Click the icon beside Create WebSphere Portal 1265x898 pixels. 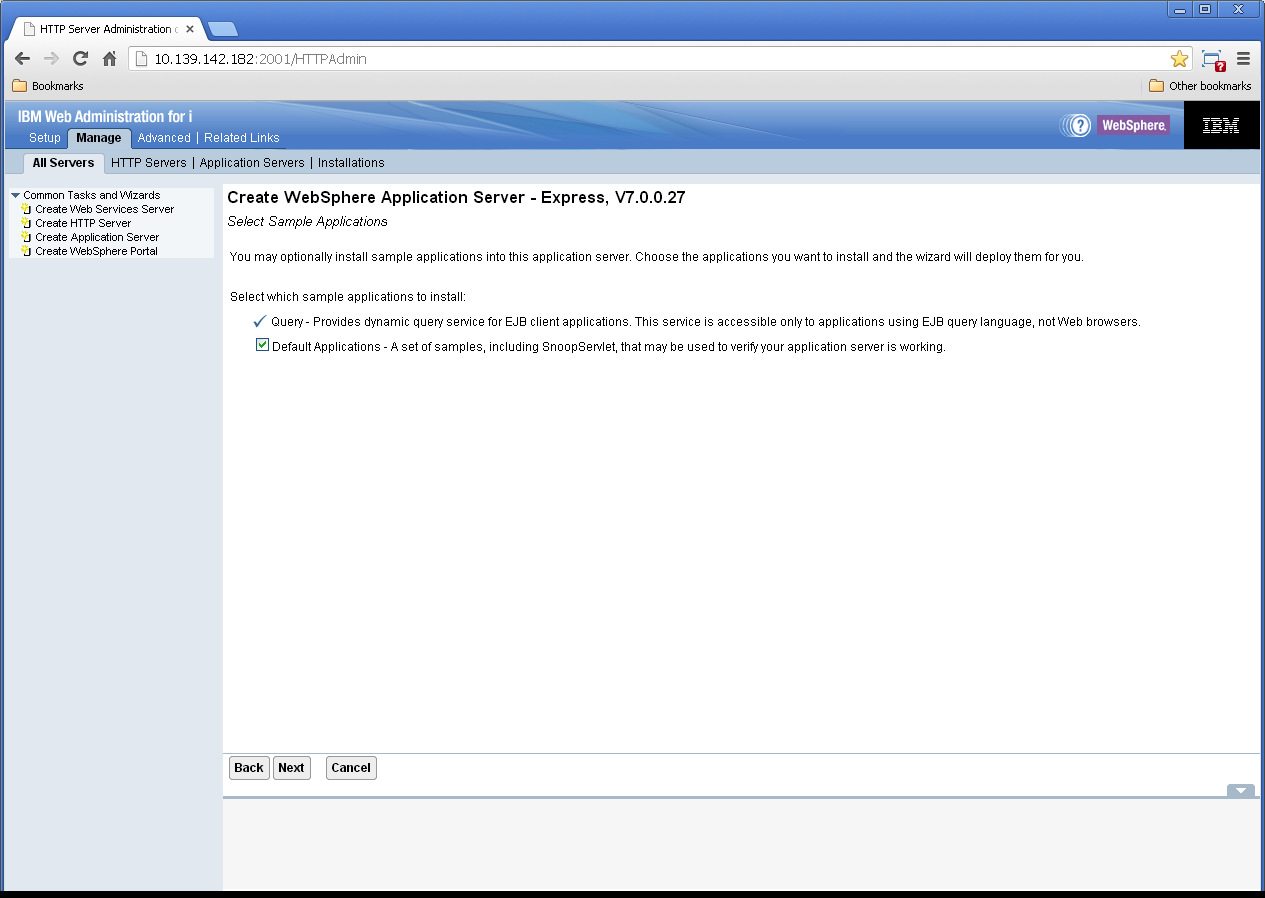[x=26, y=251]
